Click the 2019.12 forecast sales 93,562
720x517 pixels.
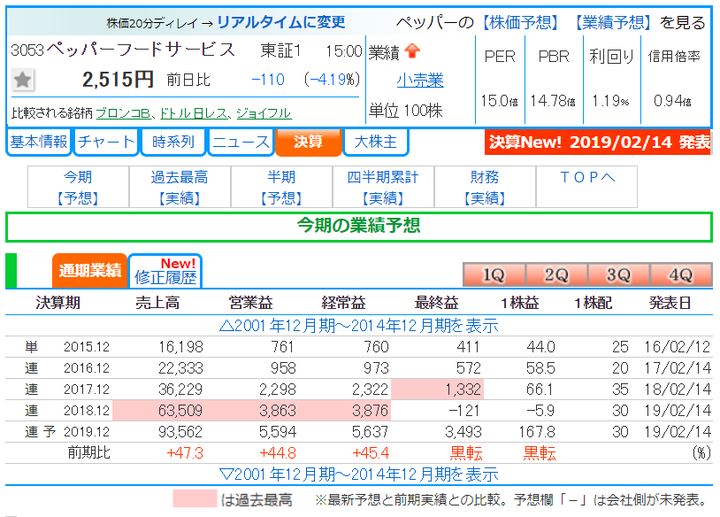(x=180, y=432)
